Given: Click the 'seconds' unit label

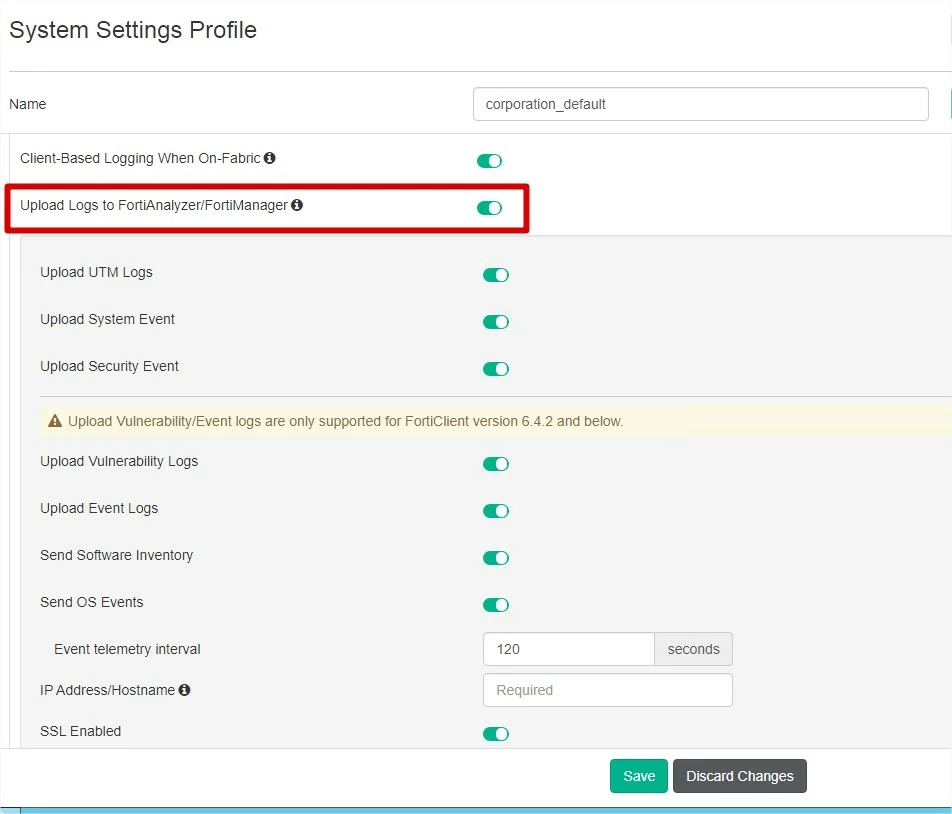Looking at the screenshot, I should tap(693, 649).
